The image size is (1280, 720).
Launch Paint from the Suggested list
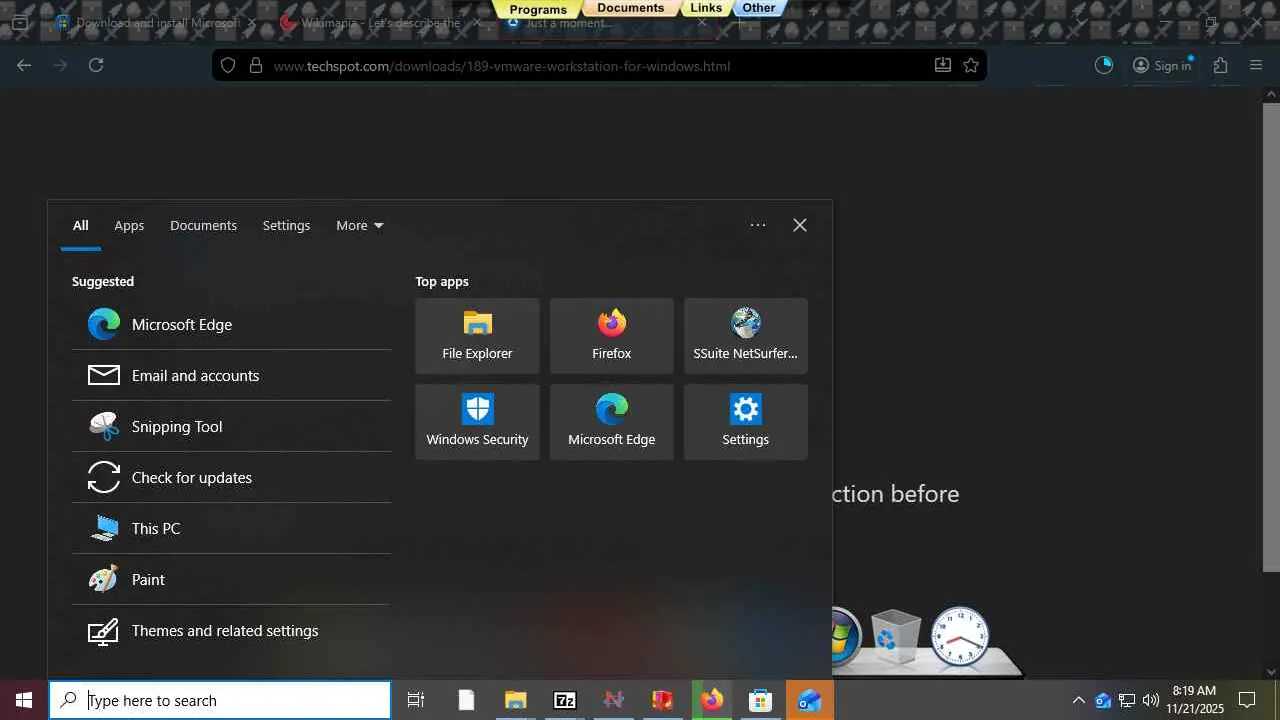click(x=231, y=580)
